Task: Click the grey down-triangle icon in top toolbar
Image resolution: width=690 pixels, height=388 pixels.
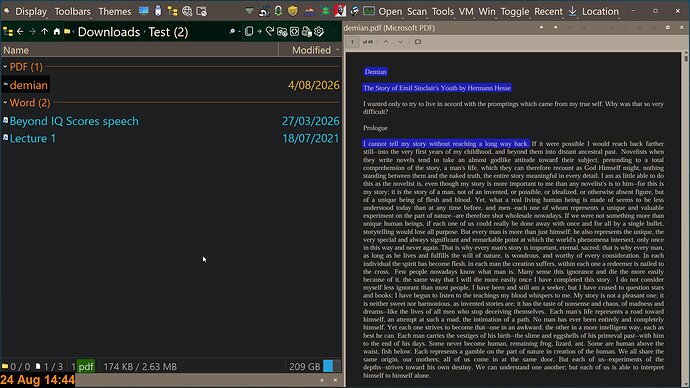Action: 249,11
